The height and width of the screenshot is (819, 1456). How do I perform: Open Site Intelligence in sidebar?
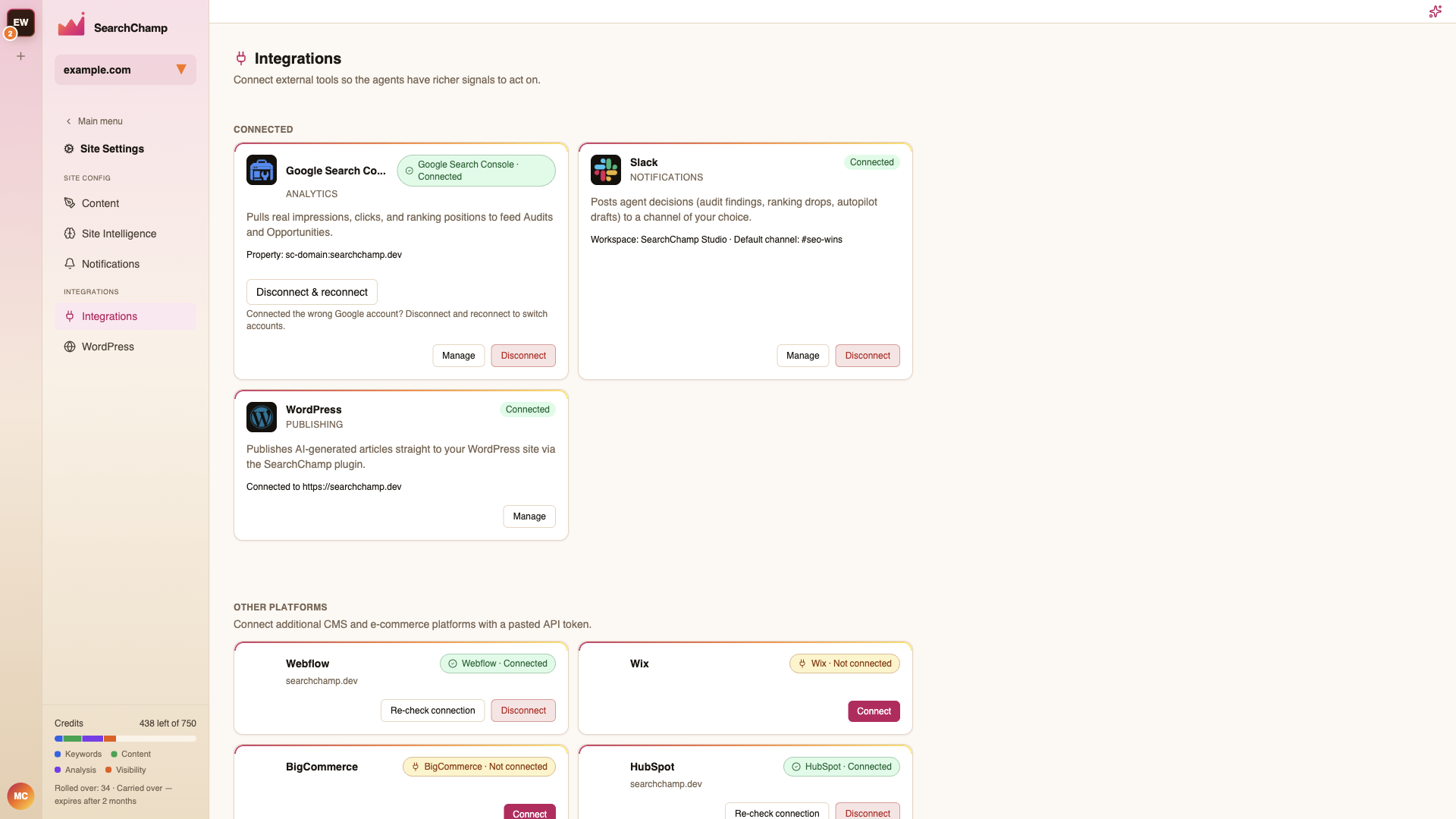pyautogui.click(x=125, y=234)
